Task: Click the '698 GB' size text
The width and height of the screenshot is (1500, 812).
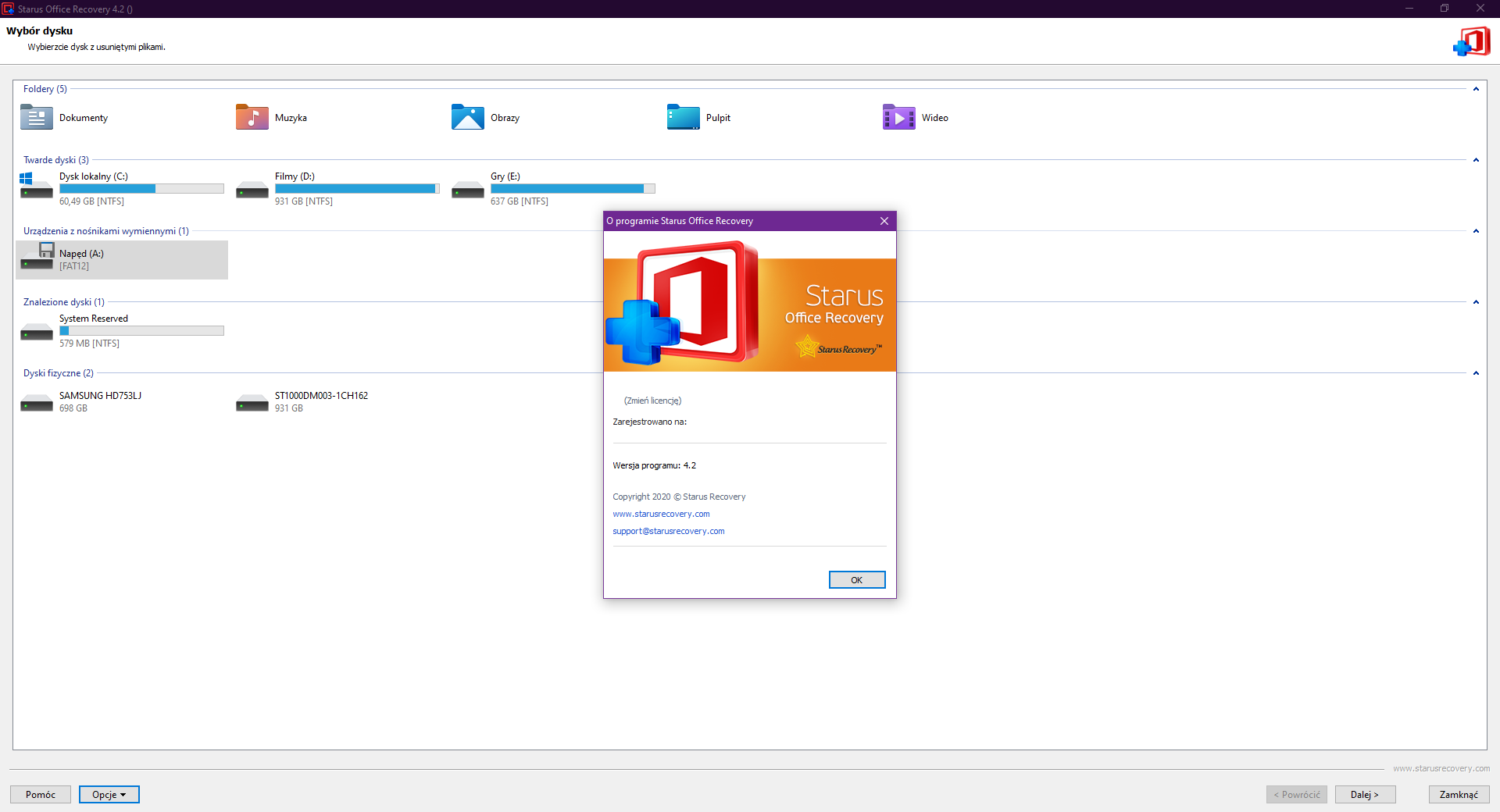Action: [73, 408]
